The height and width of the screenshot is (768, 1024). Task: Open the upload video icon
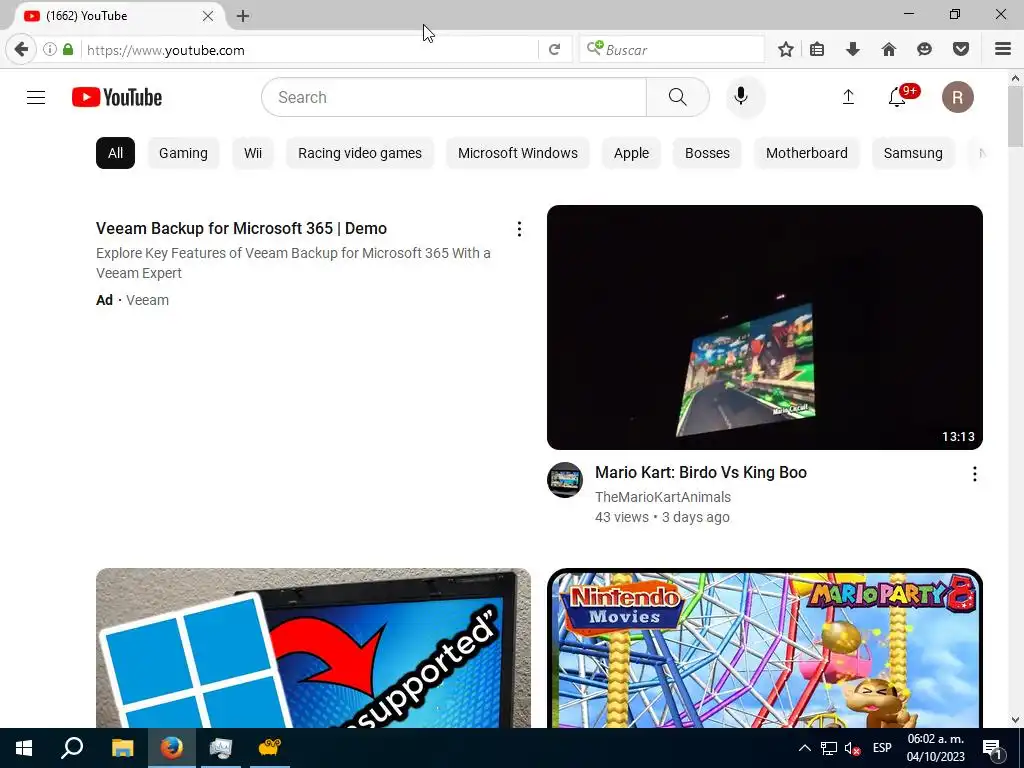pos(848,97)
